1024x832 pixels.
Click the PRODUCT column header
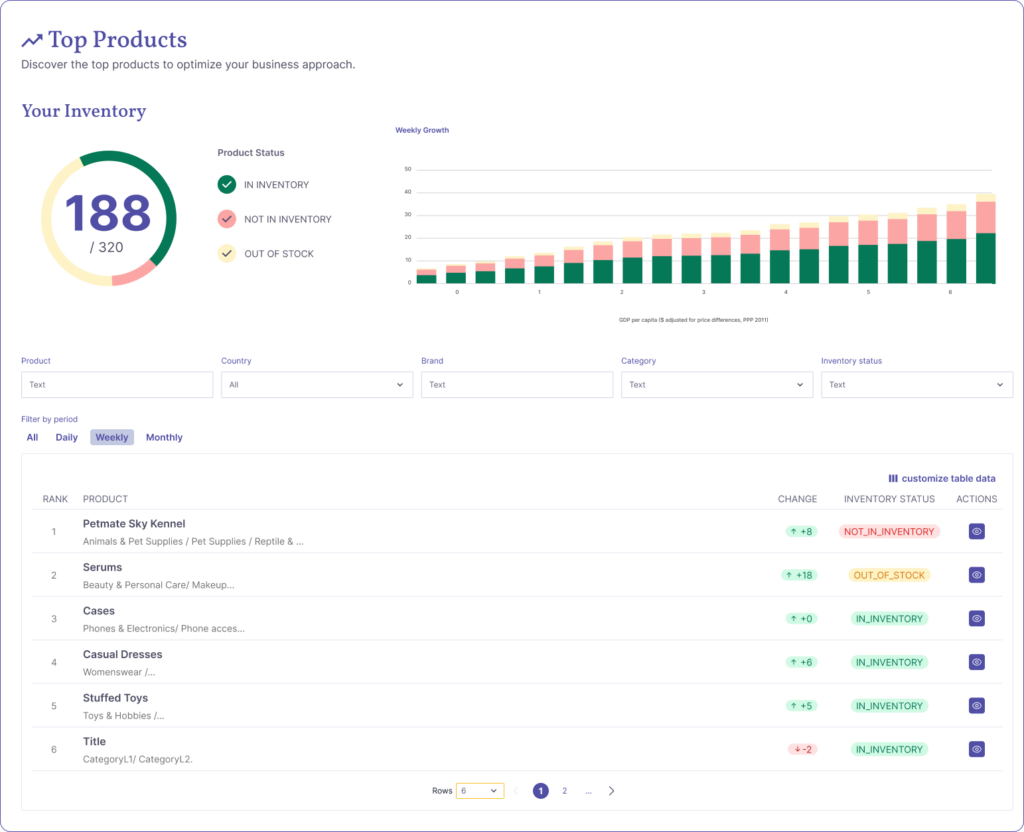(105, 499)
